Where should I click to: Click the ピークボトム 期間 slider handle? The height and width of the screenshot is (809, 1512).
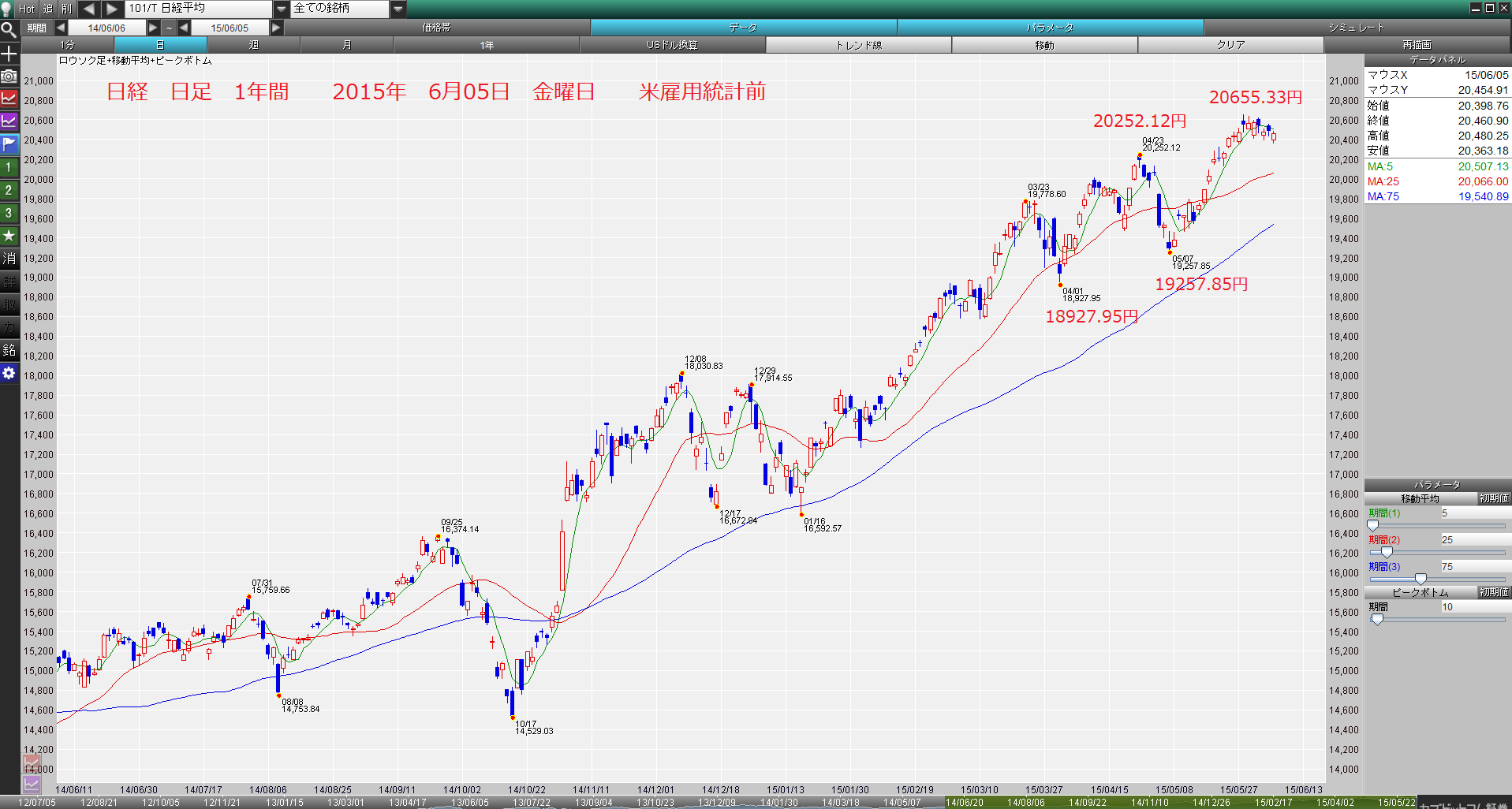tap(1377, 619)
